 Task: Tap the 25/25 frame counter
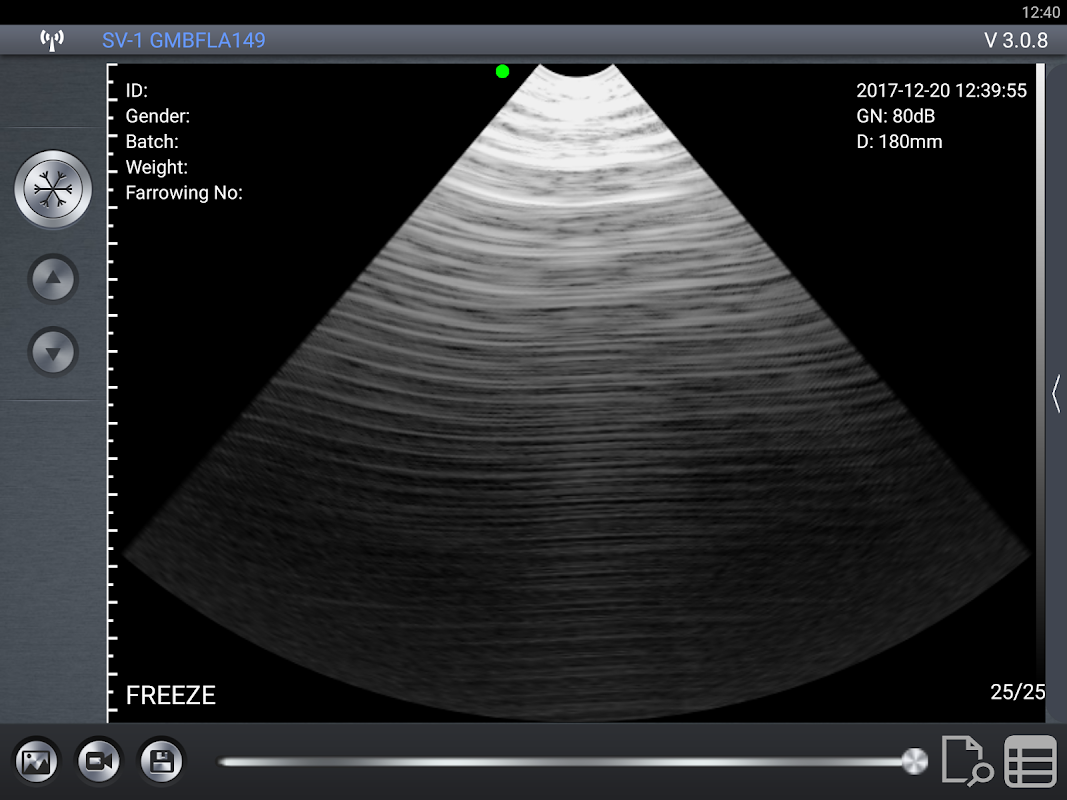point(1017,692)
